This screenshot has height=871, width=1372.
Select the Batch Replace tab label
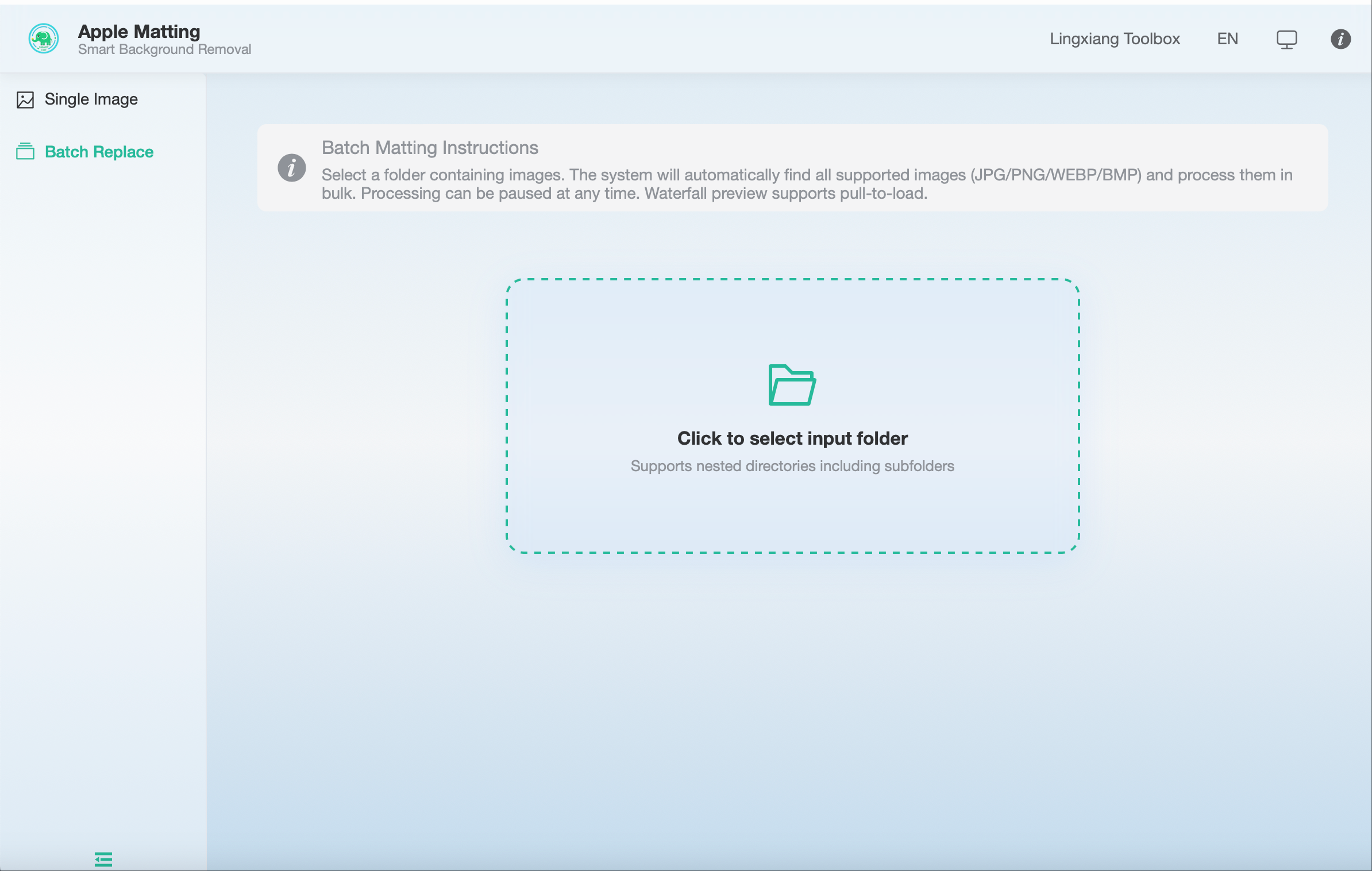click(x=99, y=152)
